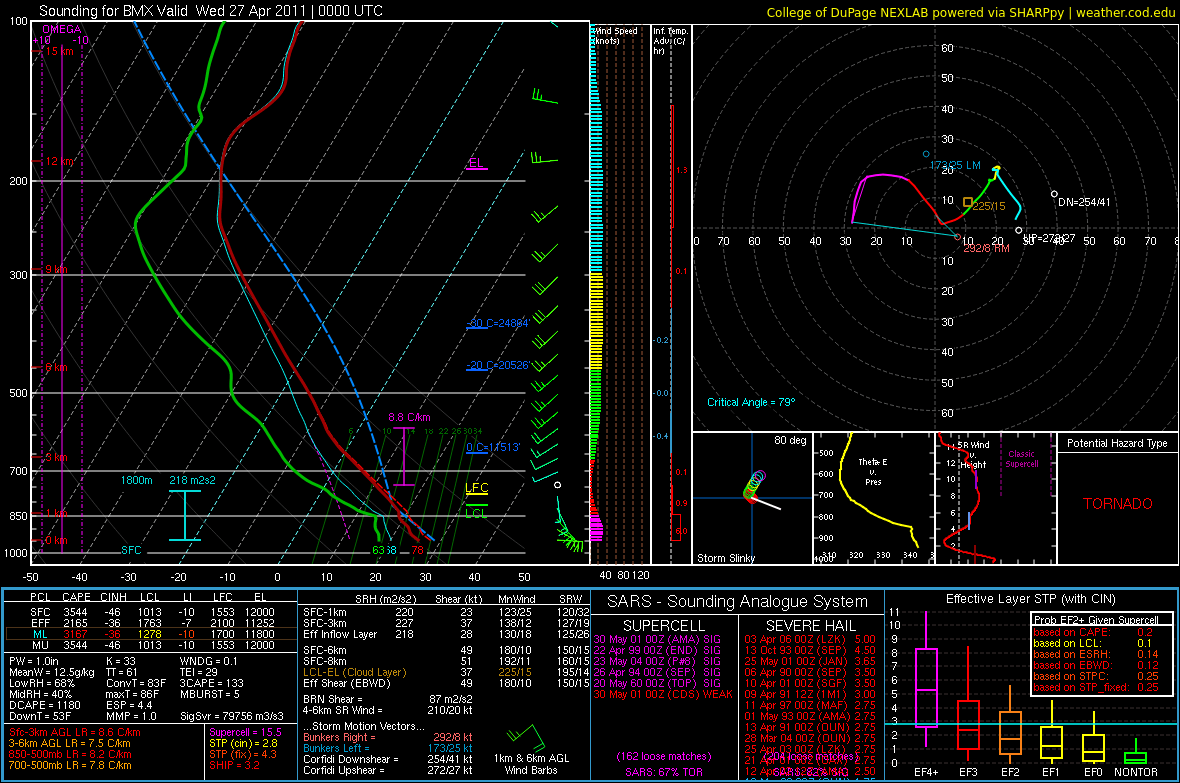Click the Storm Slinky colored circles
Viewport: 1180px width, 783px height.
pyautogui.click(x=754, y=485)
